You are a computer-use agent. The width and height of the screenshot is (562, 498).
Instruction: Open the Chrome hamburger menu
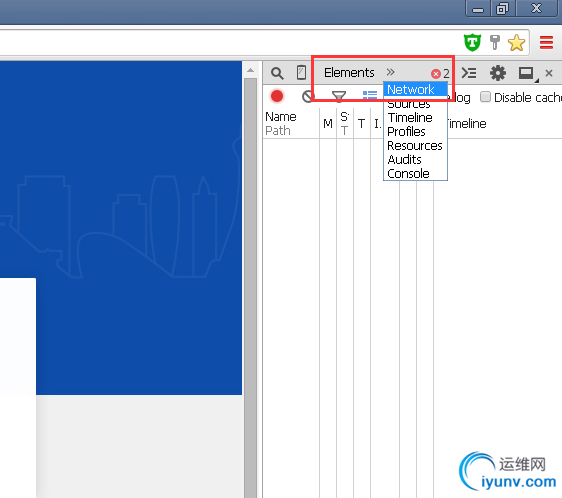(547, 43)
